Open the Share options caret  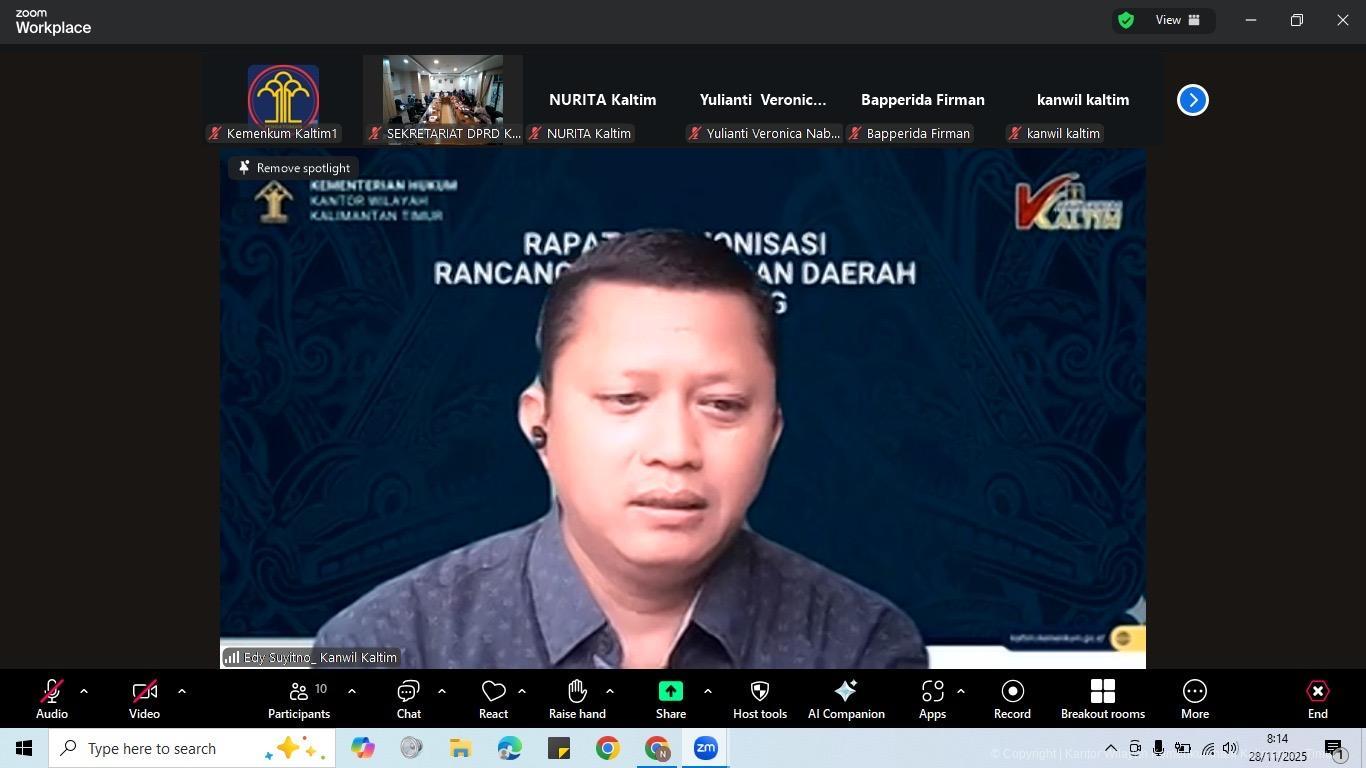click(x=708, y=691)
